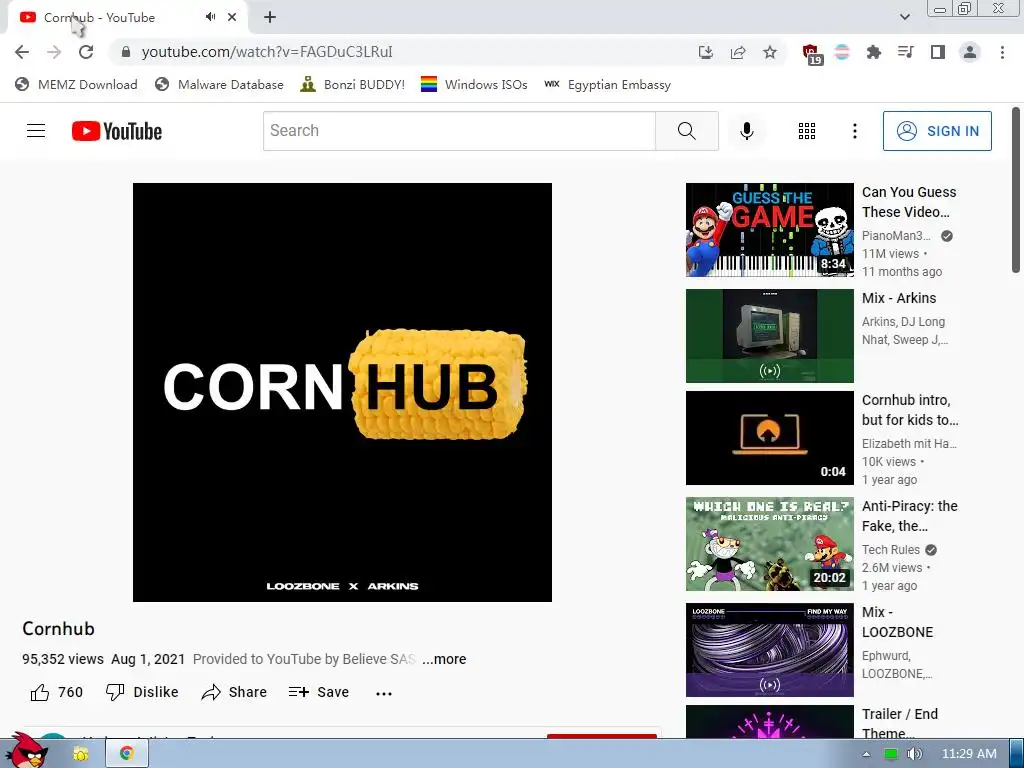This screenshot has width=1024, height=768.
Task: Bookmark this page with the star icon
Action: click(x=770, y=52)
